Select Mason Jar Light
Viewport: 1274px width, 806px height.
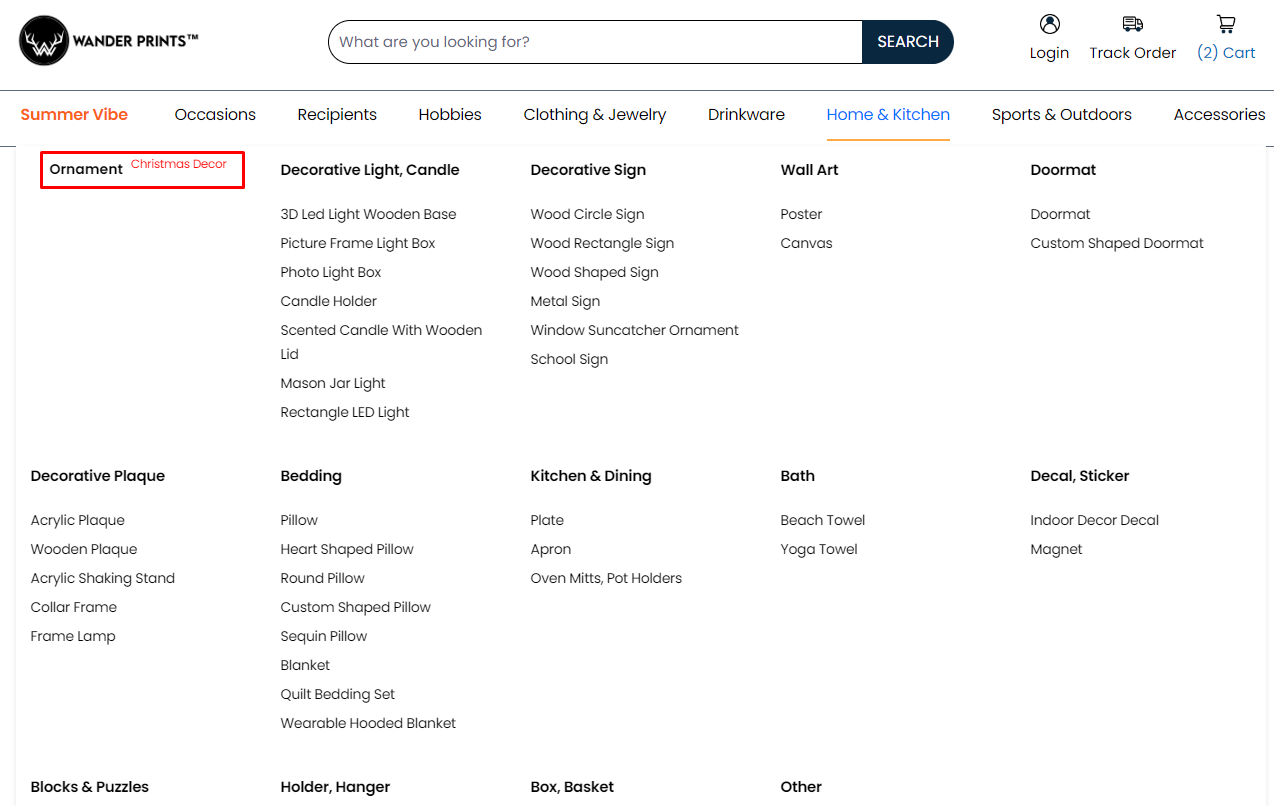333,383
